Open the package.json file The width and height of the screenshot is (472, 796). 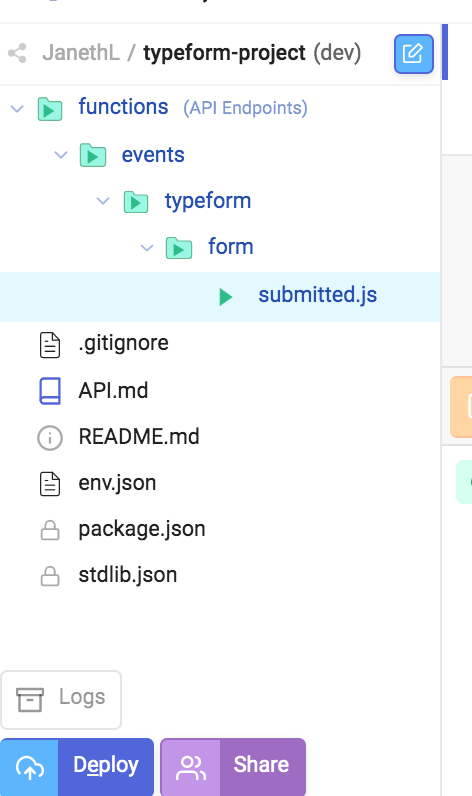142,529
